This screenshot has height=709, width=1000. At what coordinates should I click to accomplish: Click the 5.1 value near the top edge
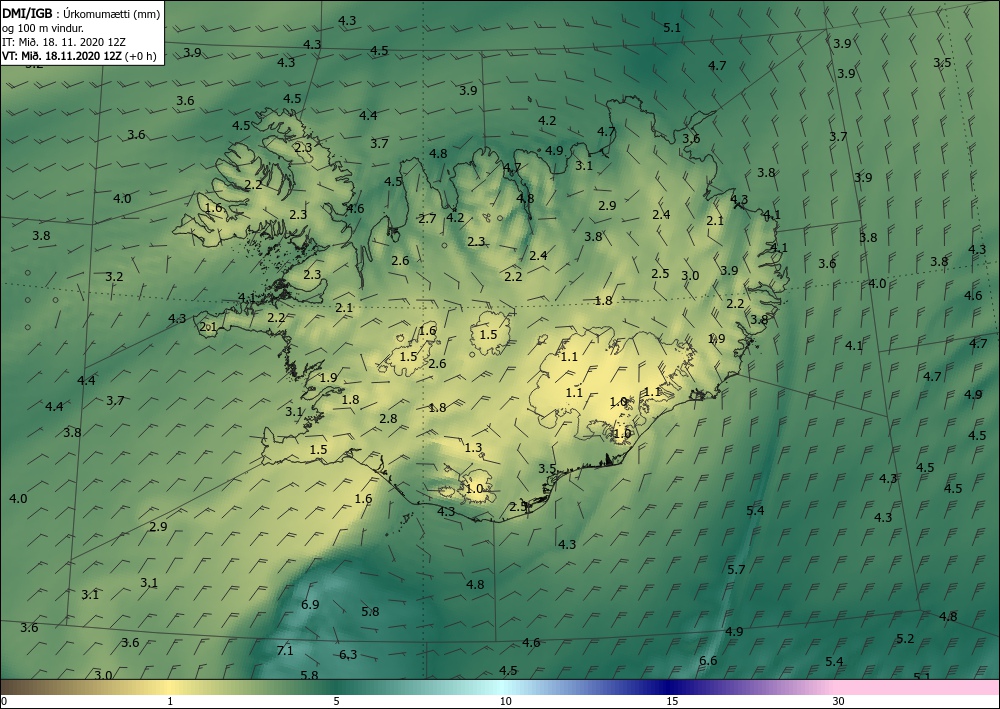tap(672, 27)
